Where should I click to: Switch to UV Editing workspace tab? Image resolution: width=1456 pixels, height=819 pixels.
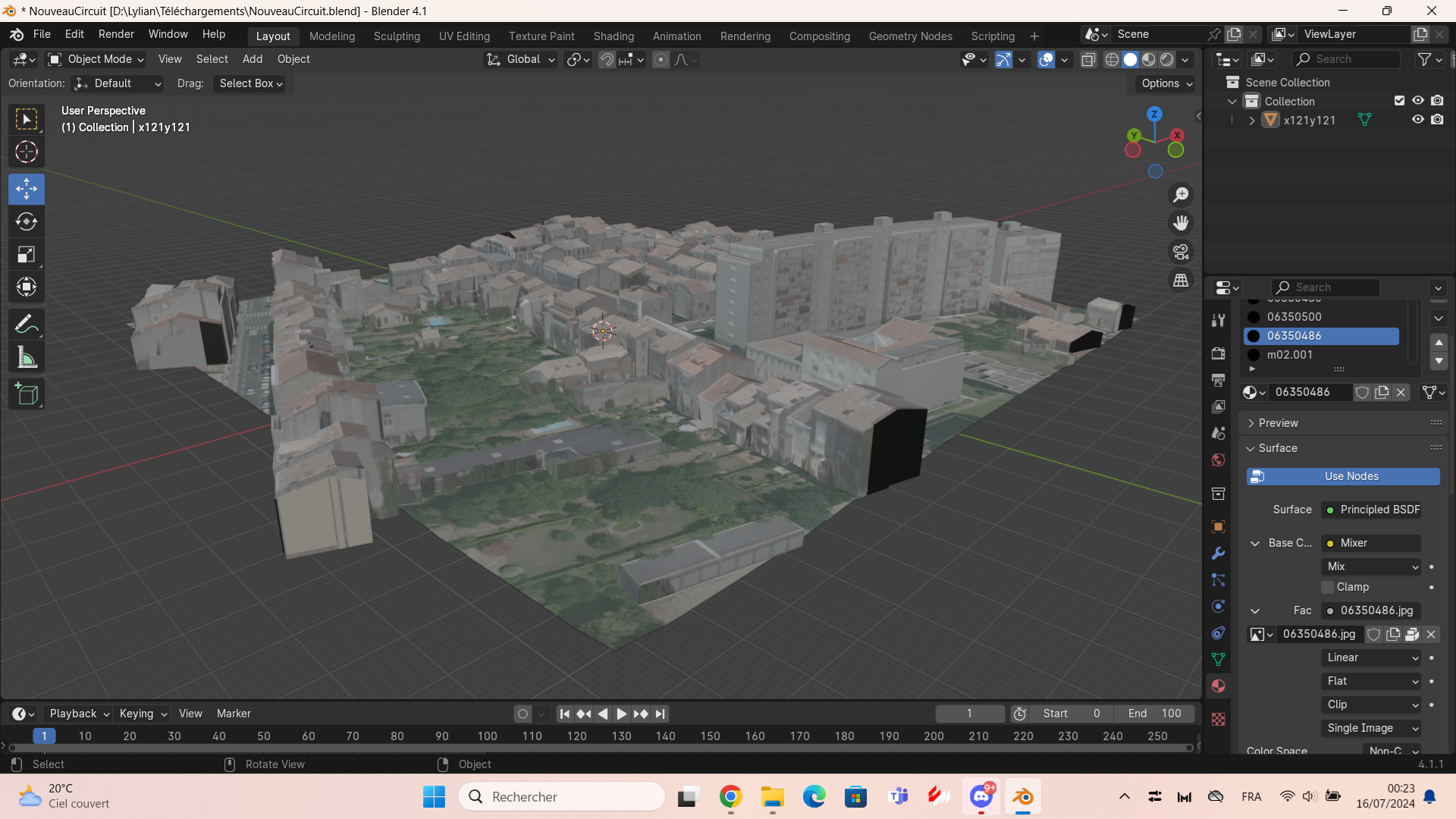[x=464, y=36]
